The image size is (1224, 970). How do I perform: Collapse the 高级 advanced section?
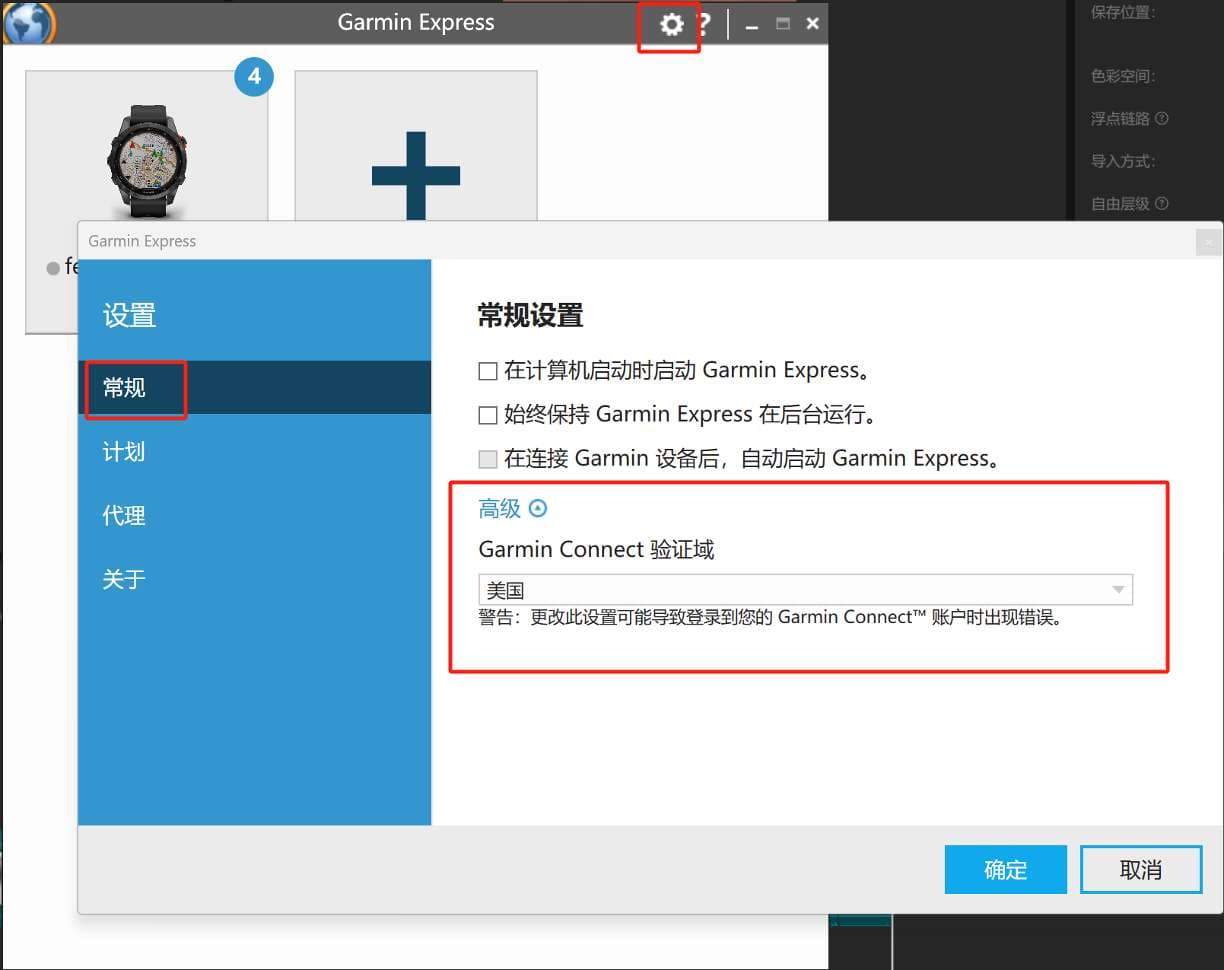coord(513,508)
